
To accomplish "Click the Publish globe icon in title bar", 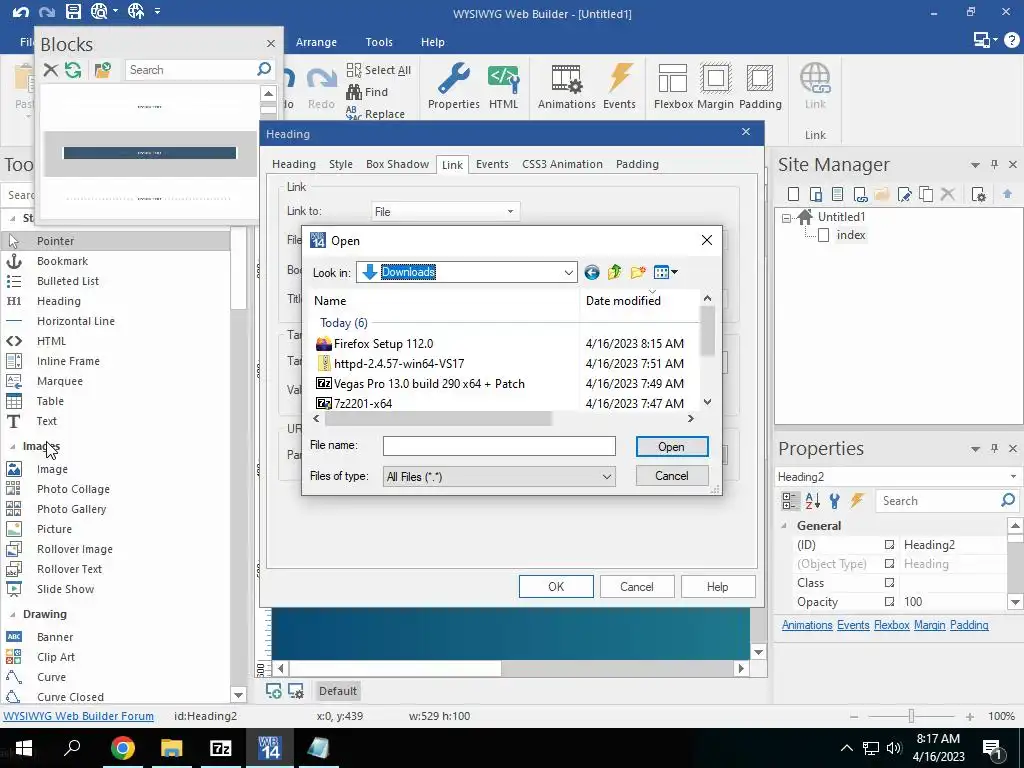I will (136, 11).
